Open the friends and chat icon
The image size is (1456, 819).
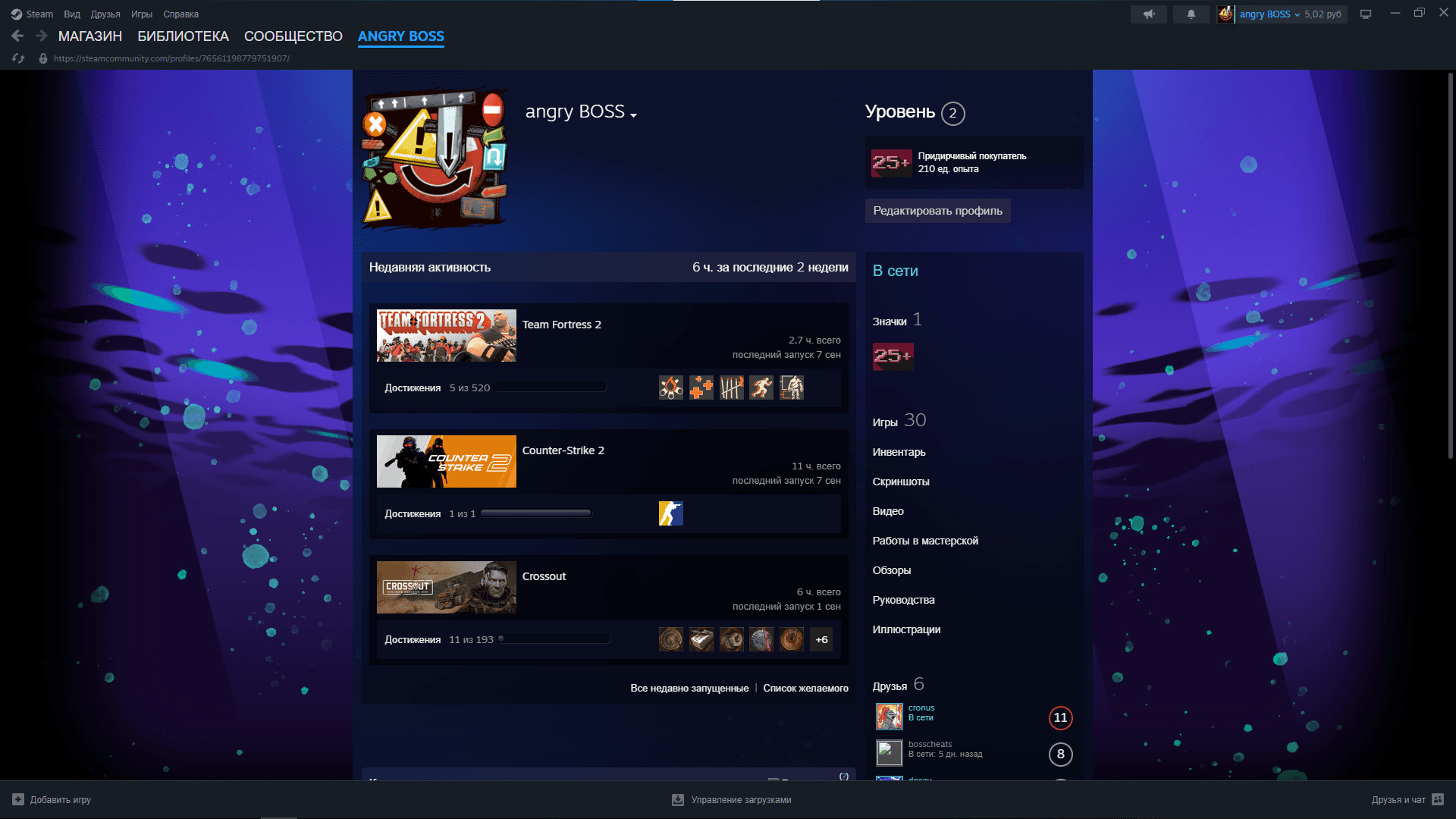point(1438,799)
